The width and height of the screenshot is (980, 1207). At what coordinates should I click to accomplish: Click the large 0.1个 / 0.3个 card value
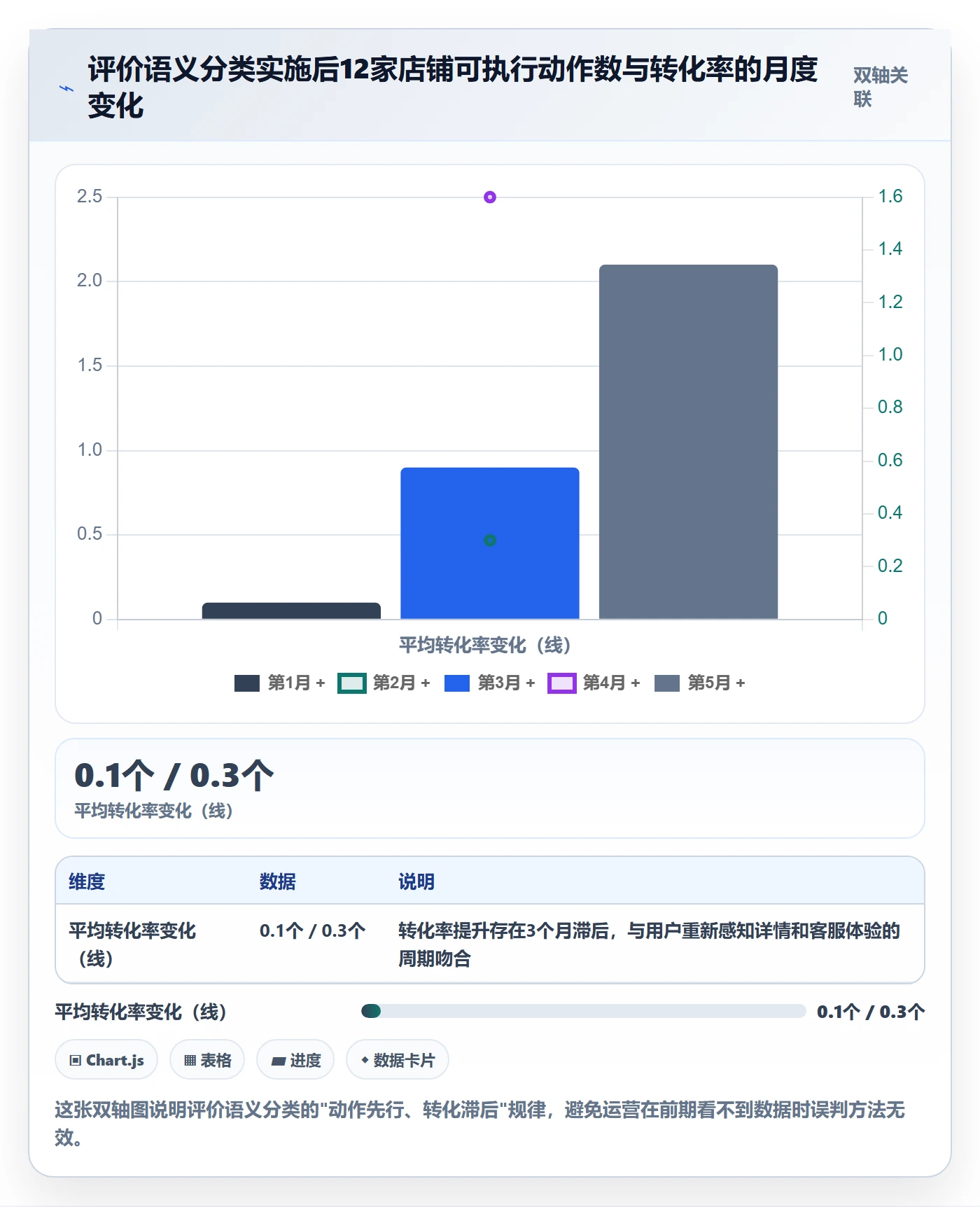click(x=174, y=776)
